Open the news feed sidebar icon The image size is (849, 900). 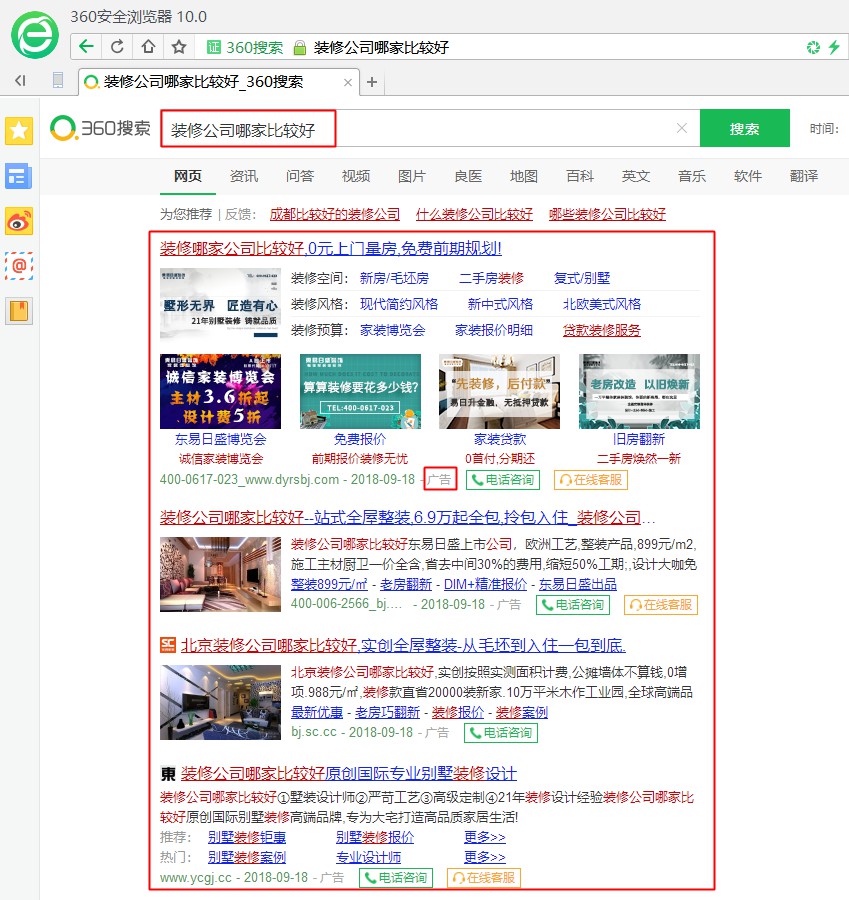(x=19, y=176)
